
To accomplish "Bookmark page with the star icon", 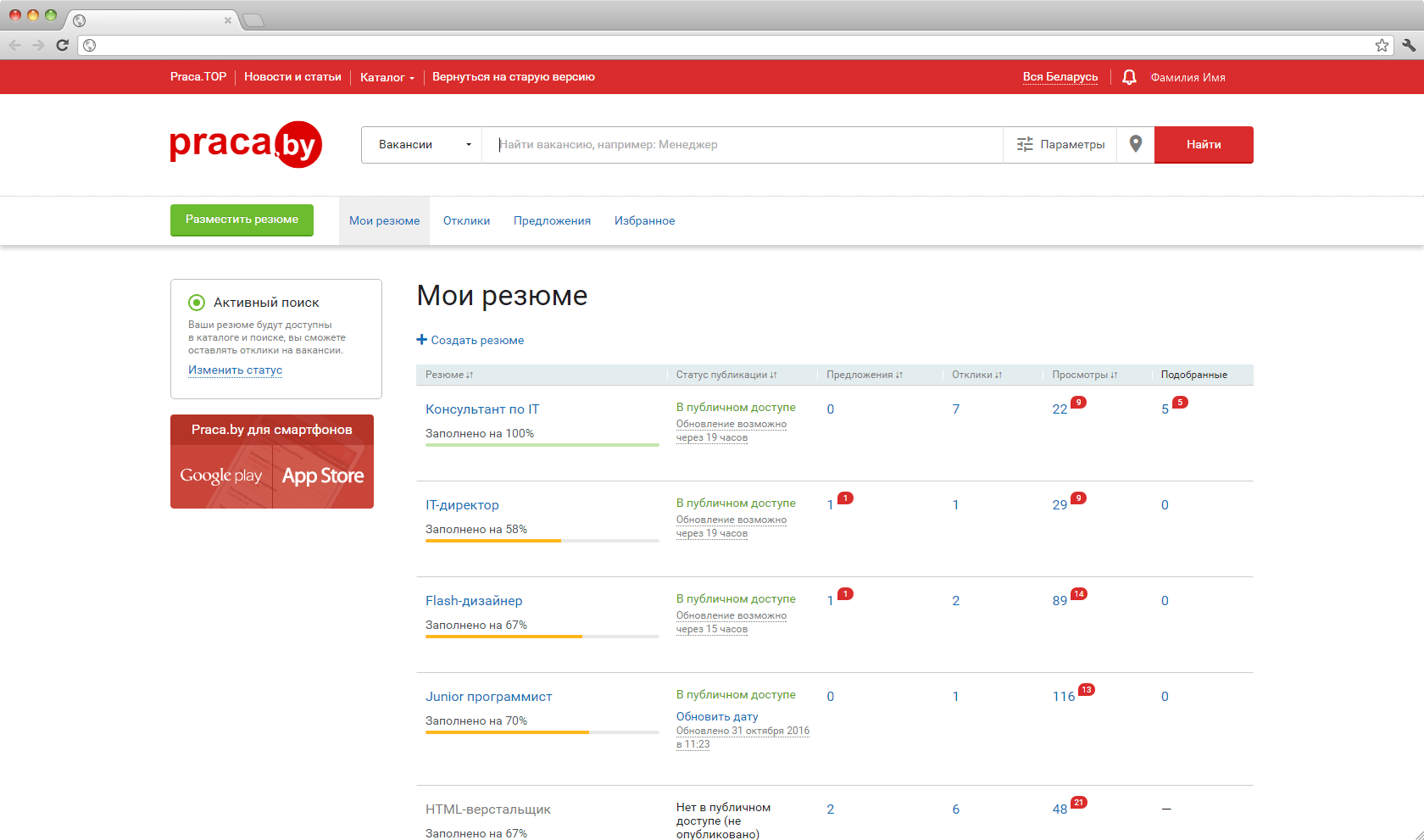I will 1382,45.
